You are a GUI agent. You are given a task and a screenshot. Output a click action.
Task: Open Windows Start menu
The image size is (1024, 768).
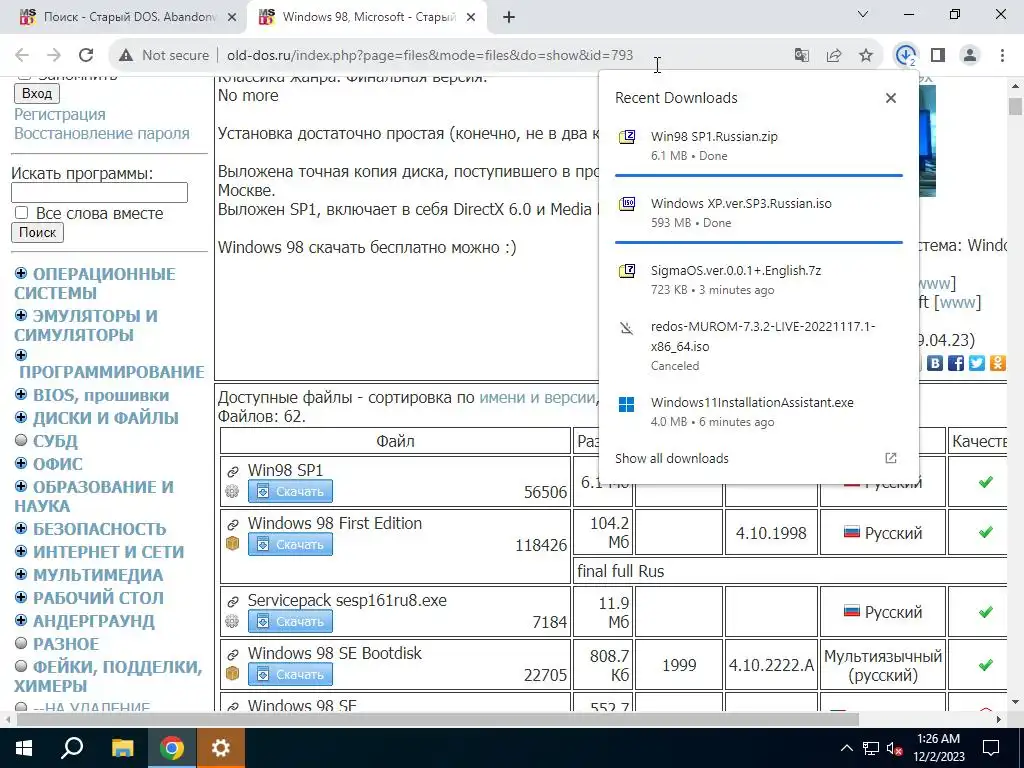[x=24, y=748]
